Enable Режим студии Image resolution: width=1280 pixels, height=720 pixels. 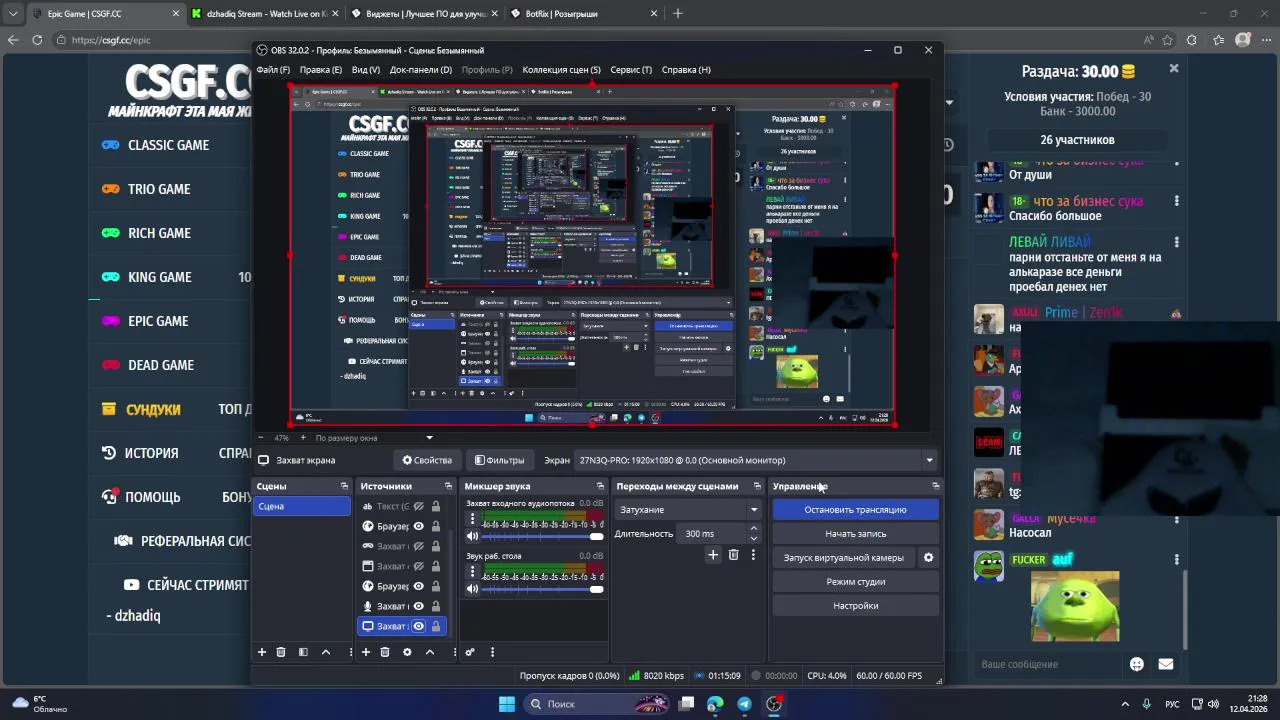click(855, 582)
